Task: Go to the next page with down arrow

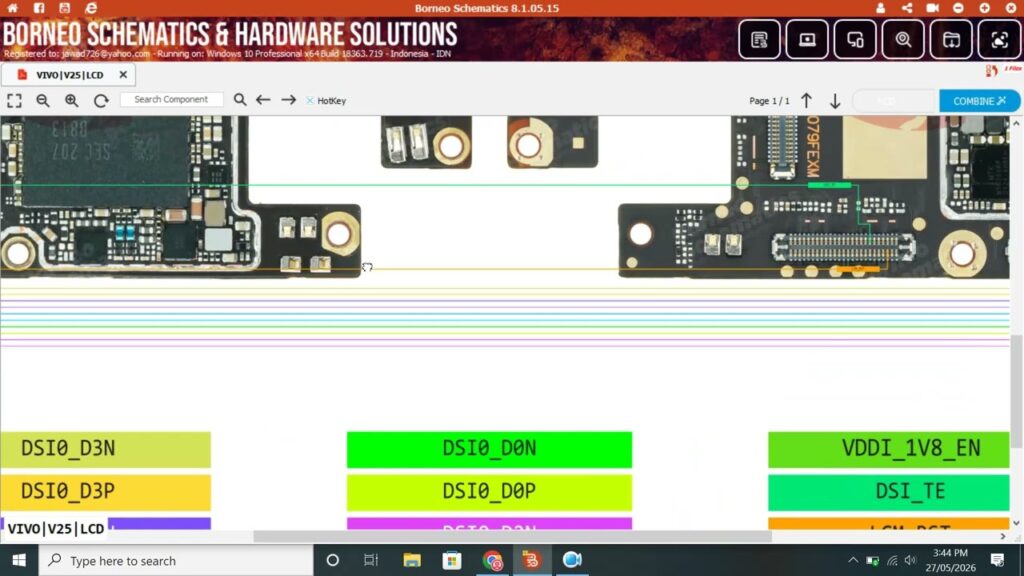Action: coord(835,101)
